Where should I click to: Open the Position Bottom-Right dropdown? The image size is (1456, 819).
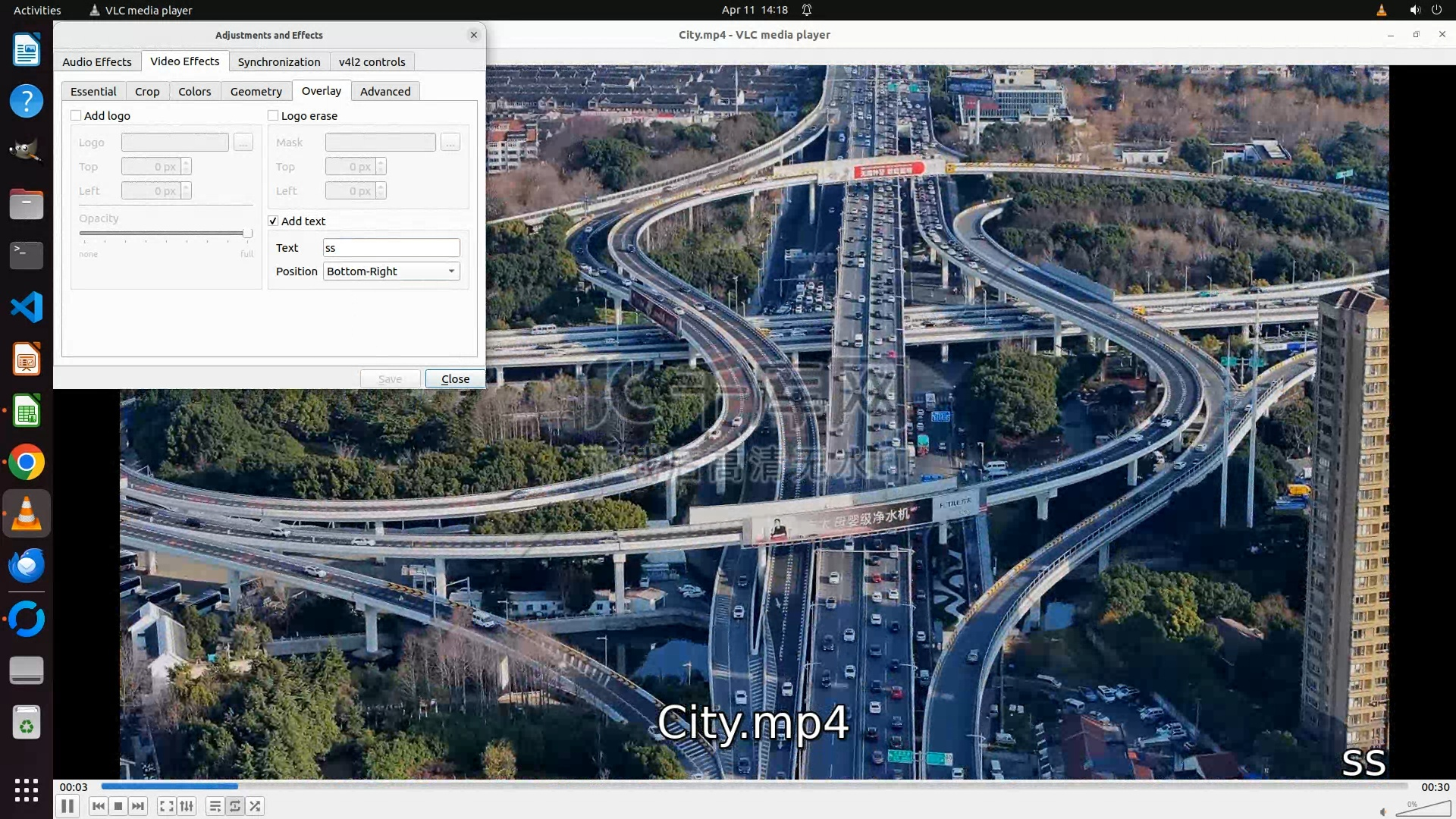click(391, 271)
